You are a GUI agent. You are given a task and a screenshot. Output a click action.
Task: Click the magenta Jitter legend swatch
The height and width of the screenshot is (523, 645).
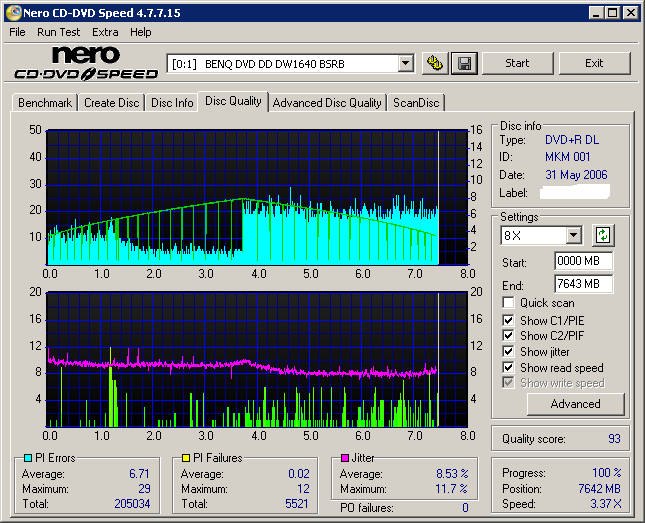345,458
